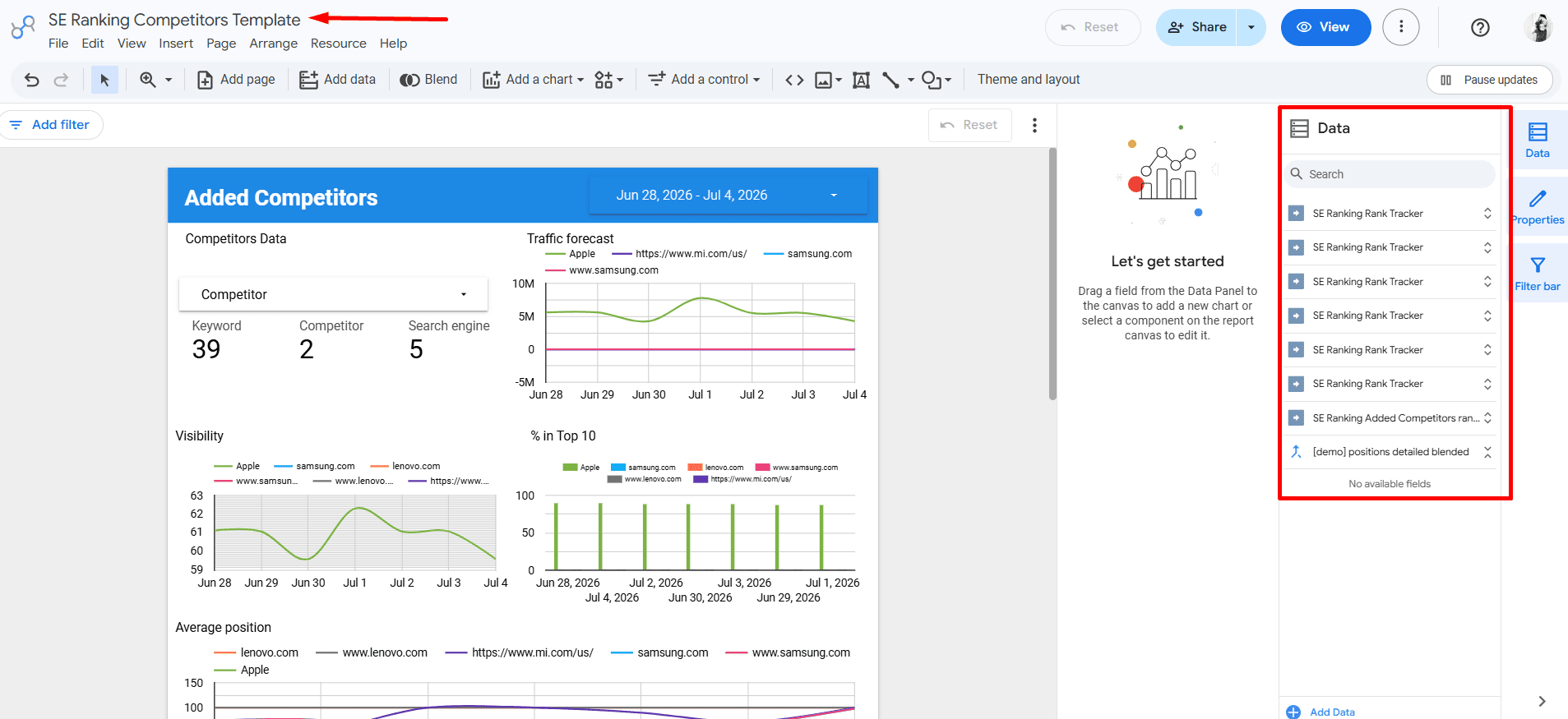Click the Redo arrow icon
Viewport: 1568px width, 719px height.
[61, 80]
